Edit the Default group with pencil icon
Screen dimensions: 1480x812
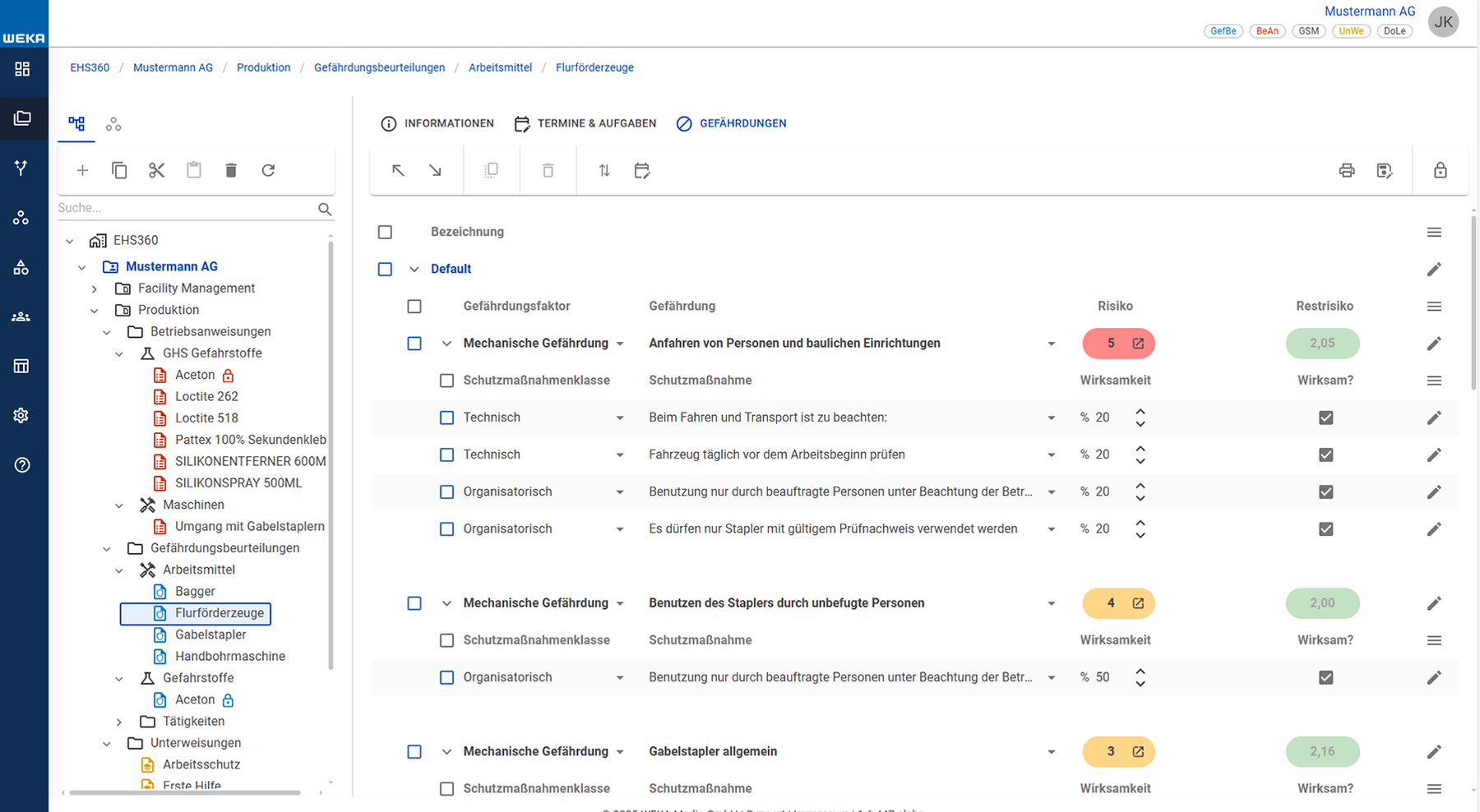(1434, 270)
